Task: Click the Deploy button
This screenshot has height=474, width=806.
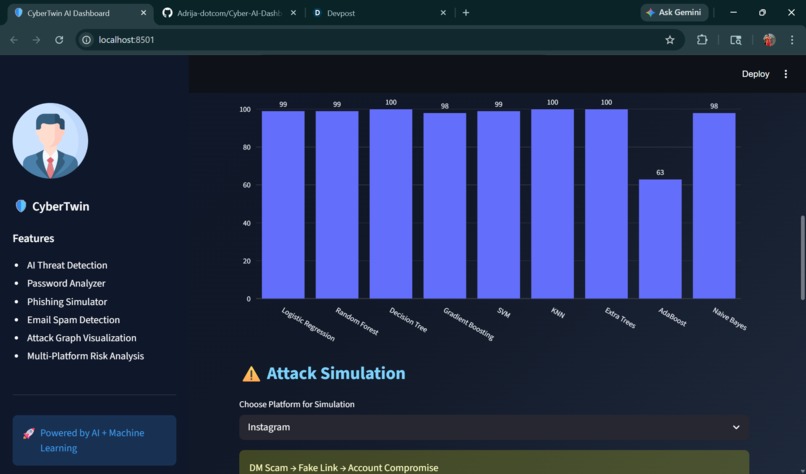Action: pos(755,74)
